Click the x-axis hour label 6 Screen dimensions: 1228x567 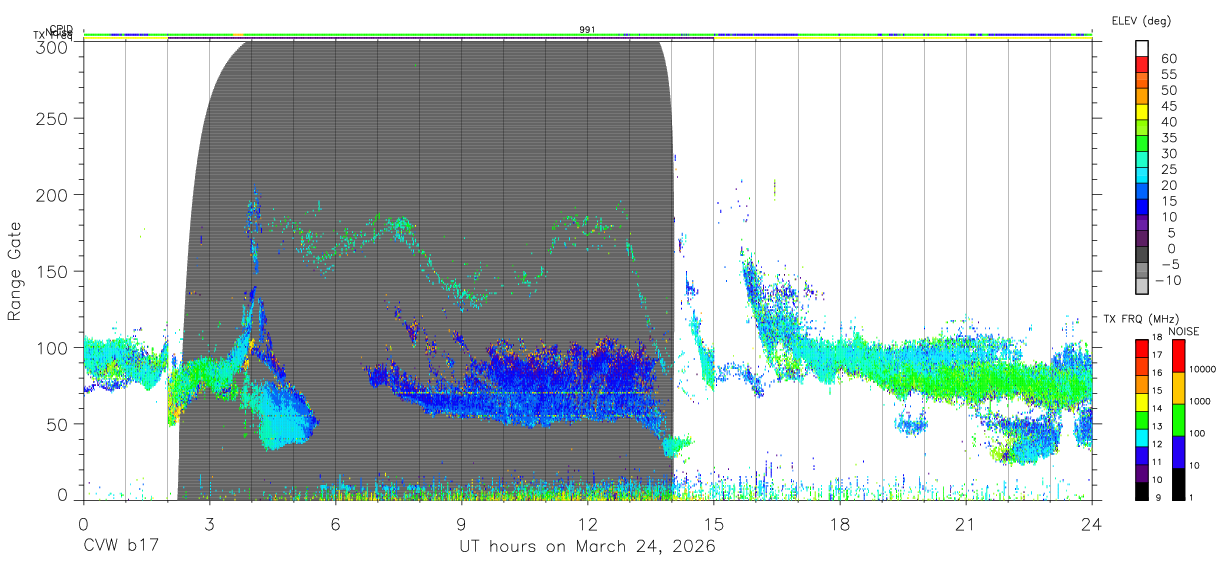click(x=336, y=523)
